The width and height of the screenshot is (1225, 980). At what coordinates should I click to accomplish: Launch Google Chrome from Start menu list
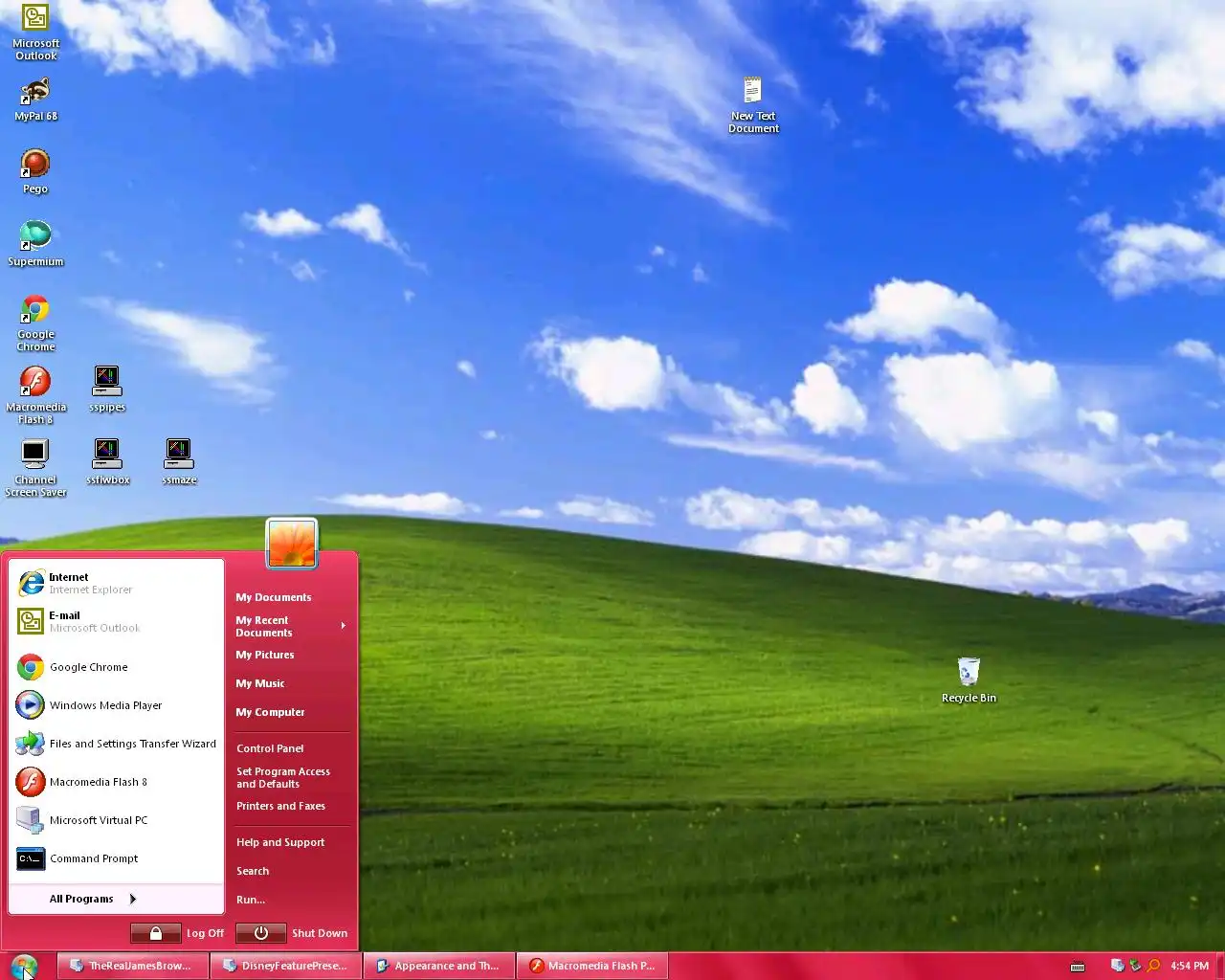tap(117, 667)
